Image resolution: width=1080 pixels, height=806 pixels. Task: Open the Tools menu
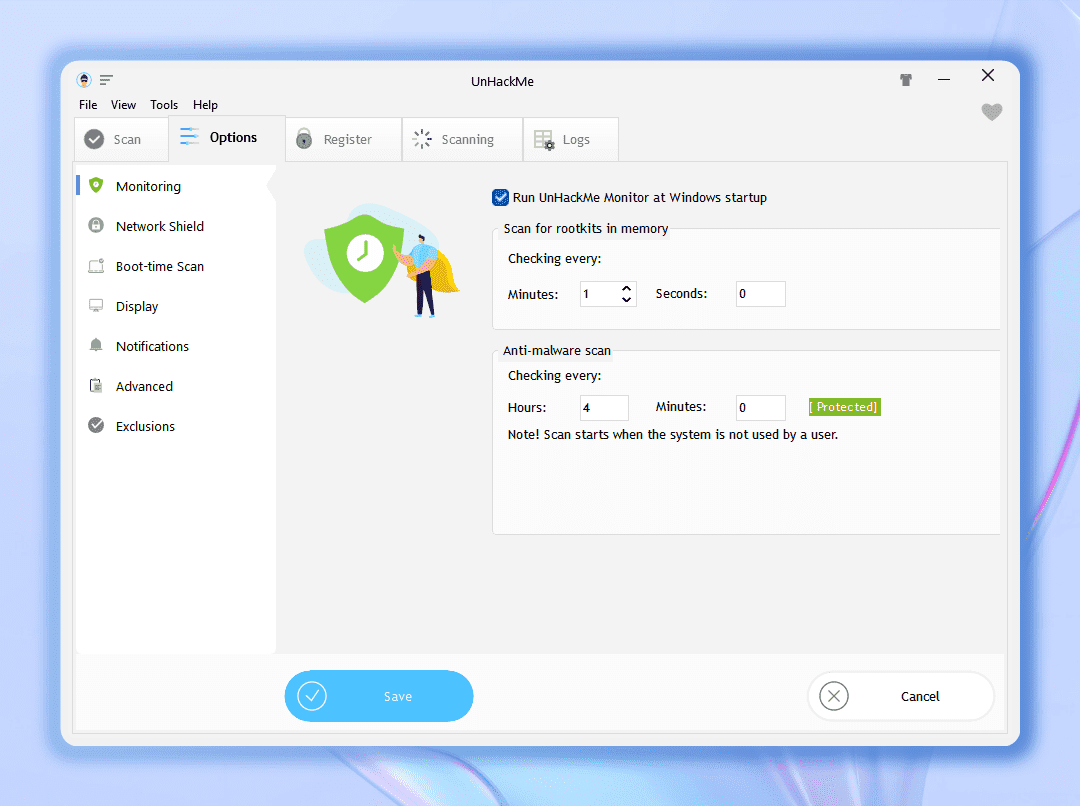164,105
